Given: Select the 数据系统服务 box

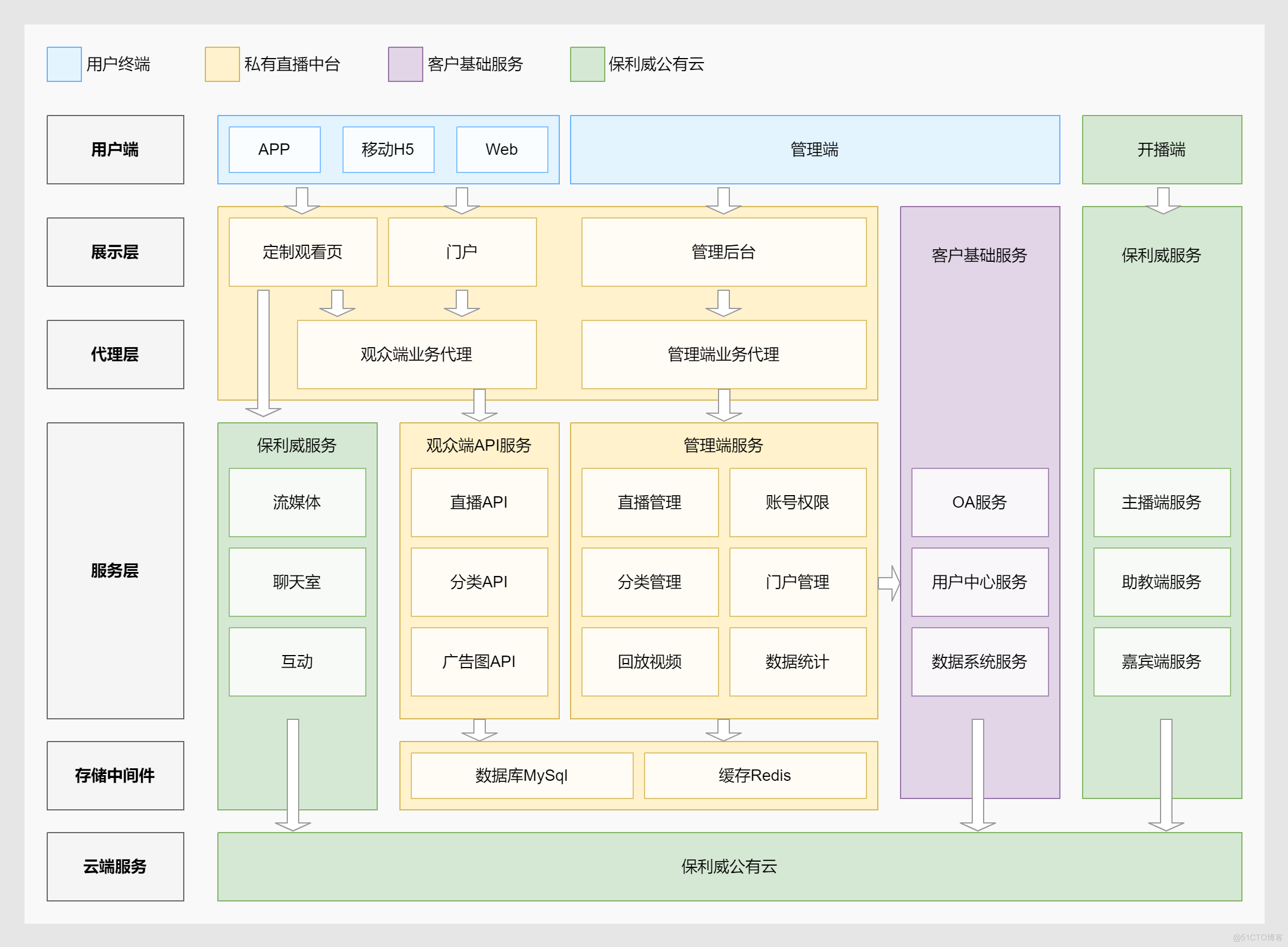Looking at the screenshot, I should (980, 662).
